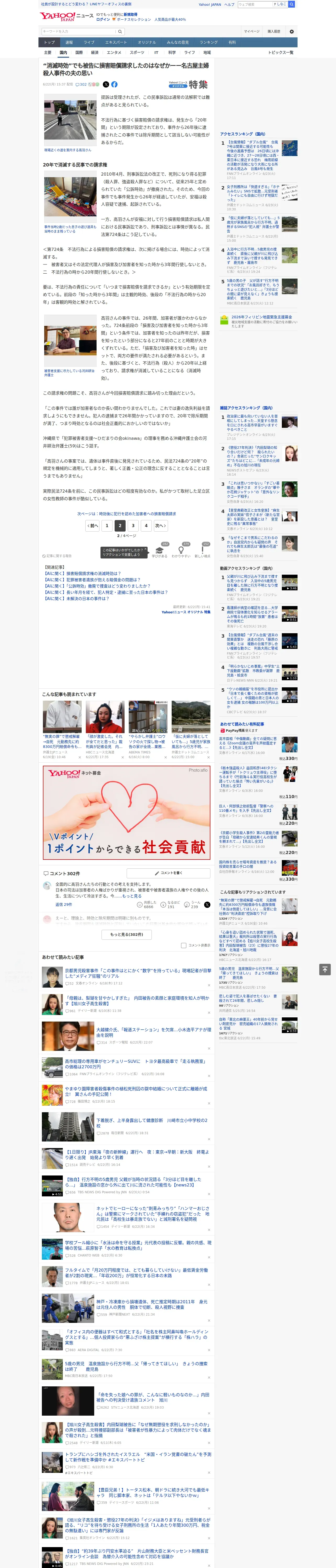This screenshot has height=1568, width=336.
Task: Go to page 3 of the article
Action: pyautogui.click(x=133, y=525)
